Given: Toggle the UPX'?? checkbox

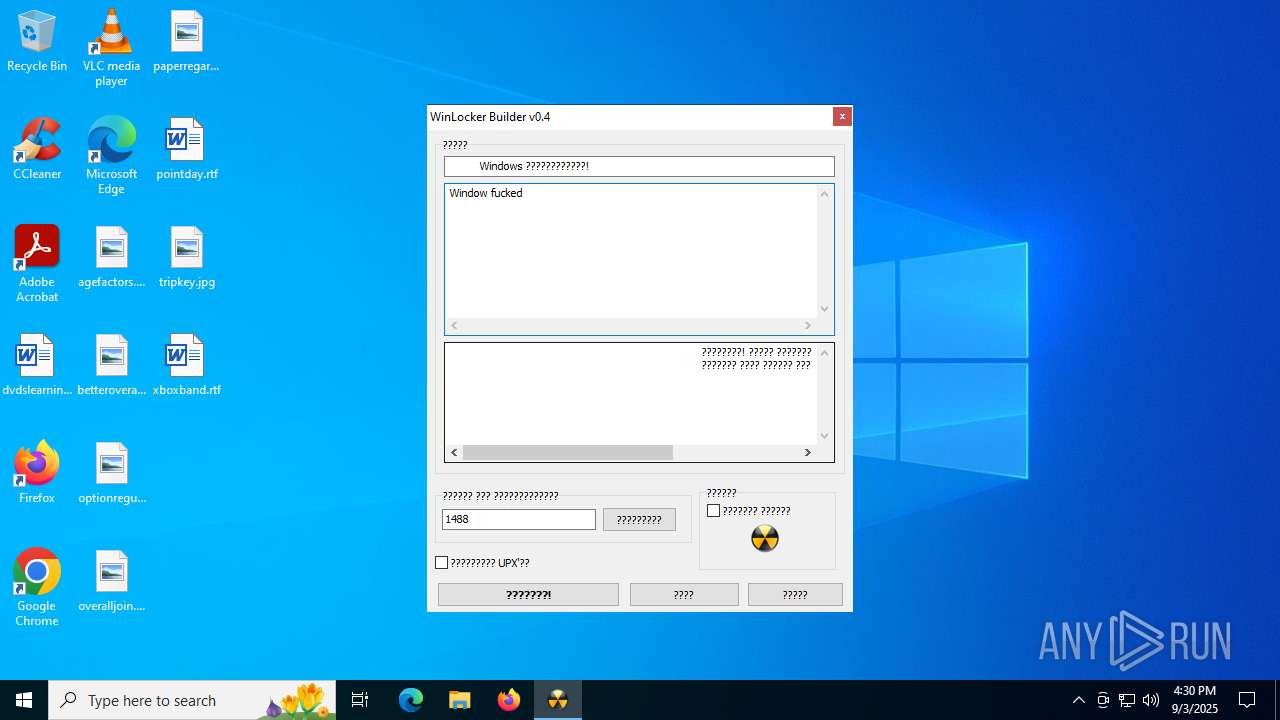Looking at the screenshot, I should point(441,563).
